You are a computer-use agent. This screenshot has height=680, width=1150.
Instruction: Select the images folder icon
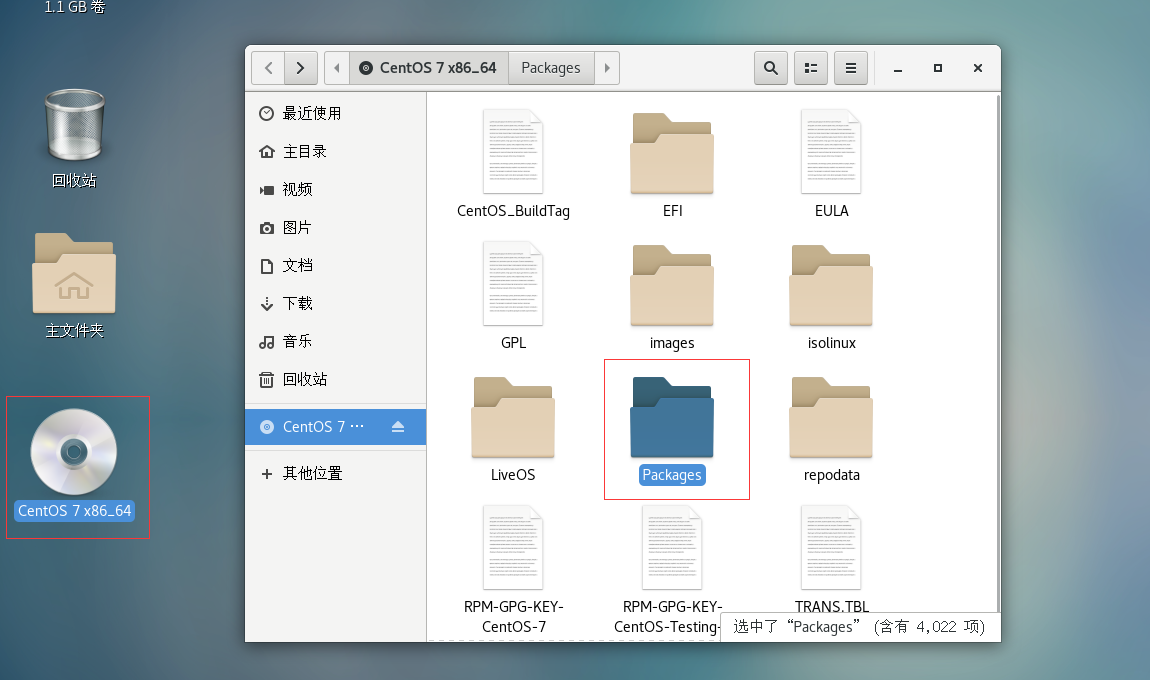(x=672, y=285)
